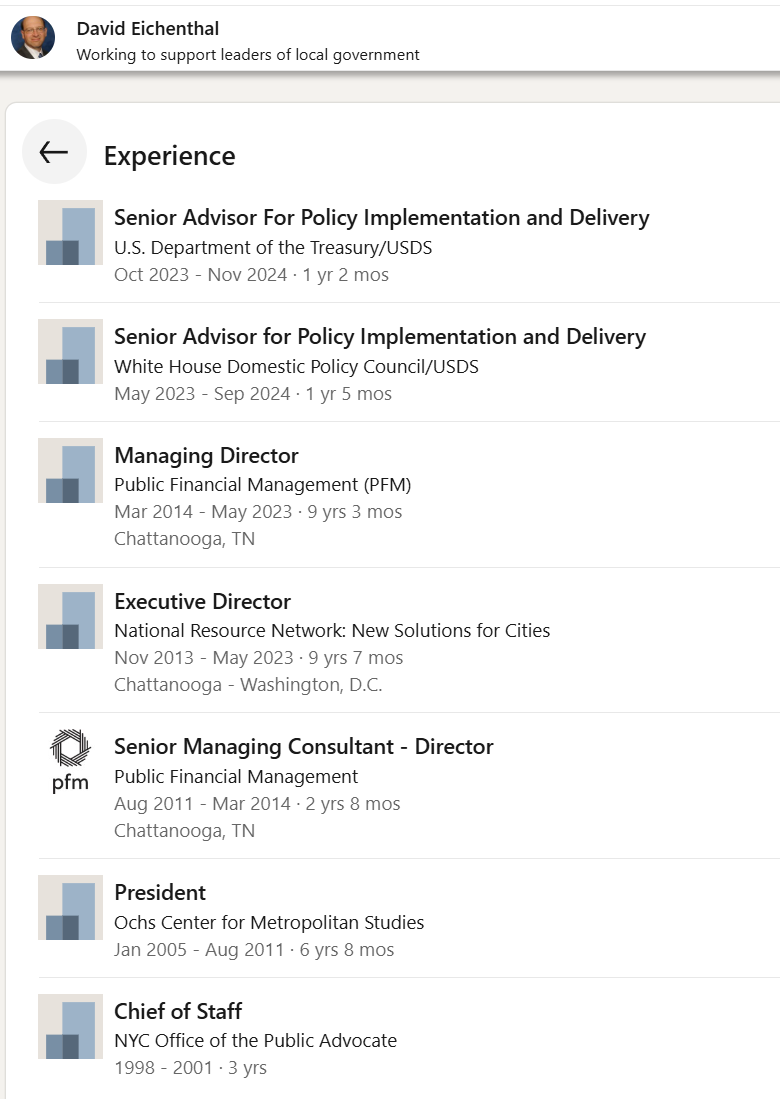Click Ochs Center for Metropolitan Studies
Viewport: 780px width, 1099px height.
pos(269,922)
